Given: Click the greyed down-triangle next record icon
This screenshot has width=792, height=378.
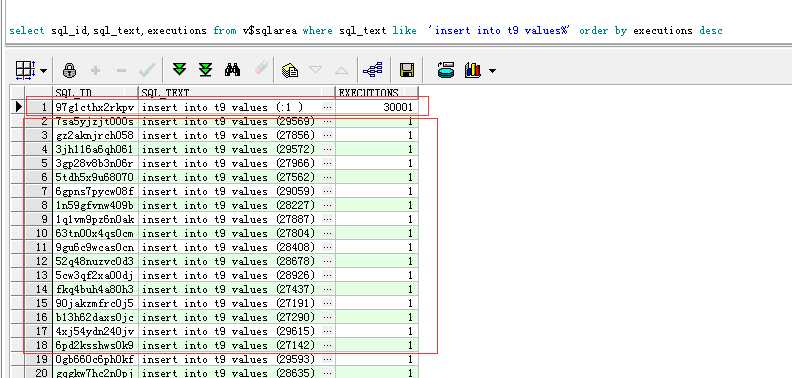Looking at the screenshot, I should point(316,70).
